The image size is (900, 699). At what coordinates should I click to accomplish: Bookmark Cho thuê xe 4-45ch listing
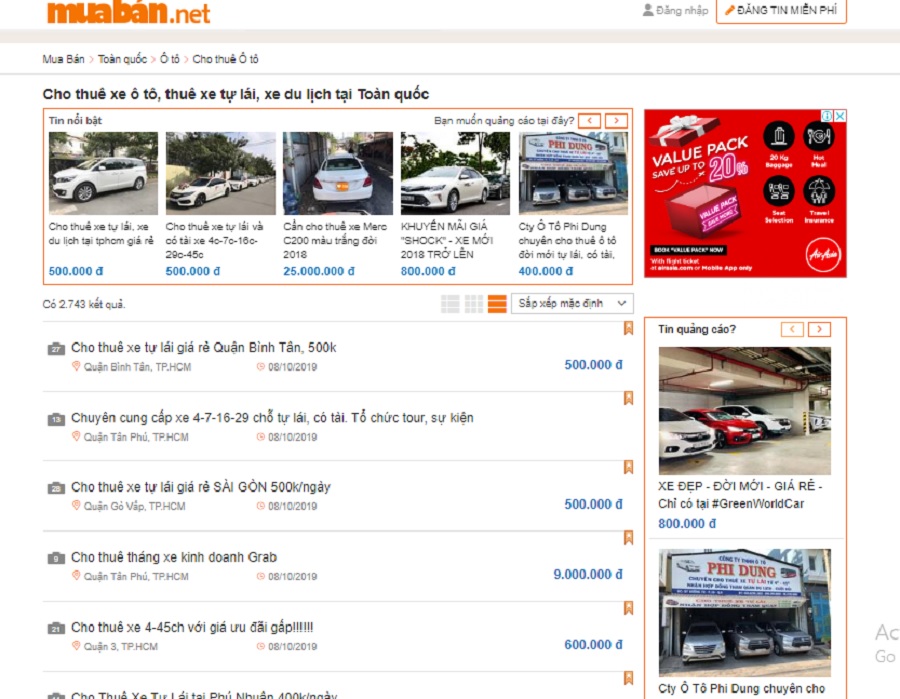[629, 608]
